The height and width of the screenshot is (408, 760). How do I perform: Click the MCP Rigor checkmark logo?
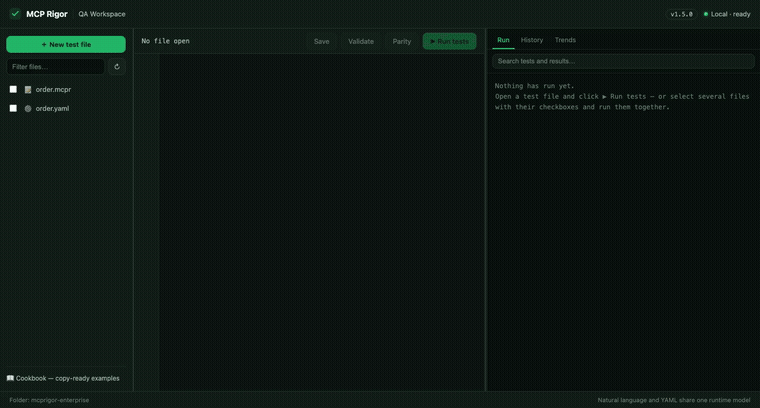point(15,14)
